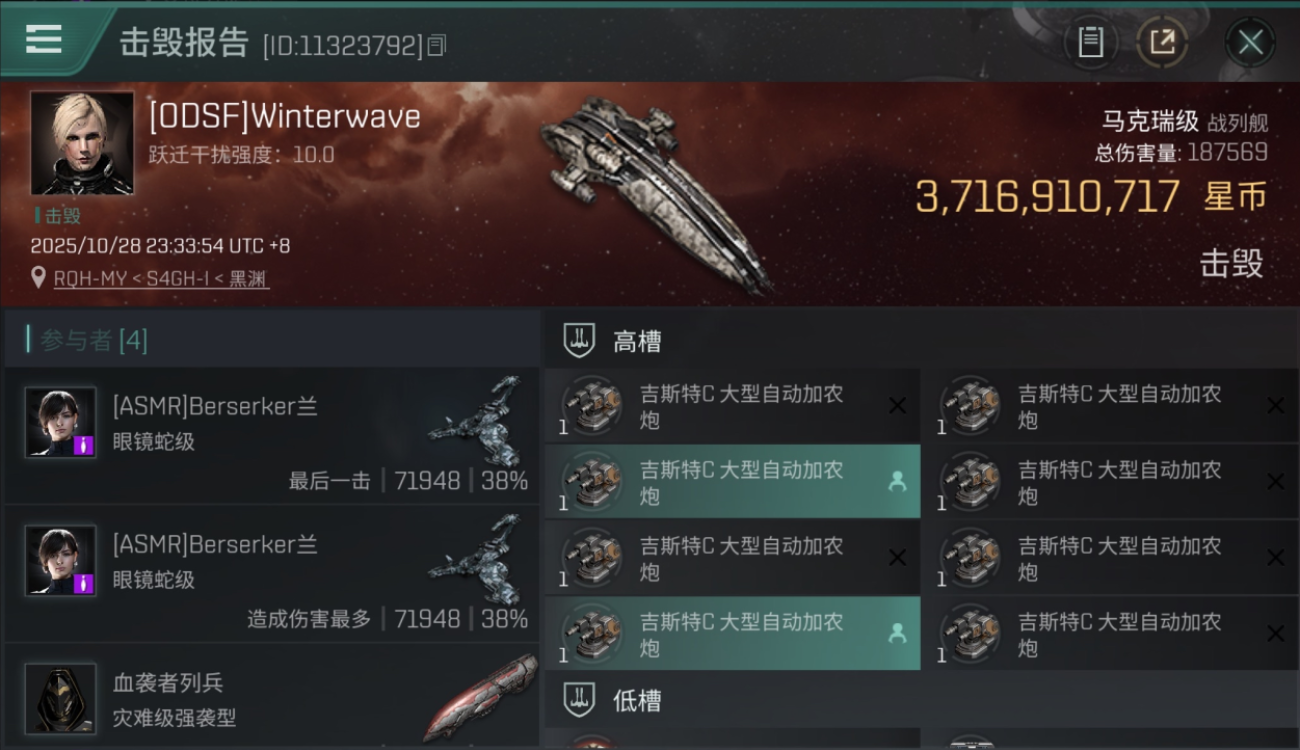Close the kill report window
Viewport: 1300px width, 750px height.
pyautogui.click(x=1250, y=42)
